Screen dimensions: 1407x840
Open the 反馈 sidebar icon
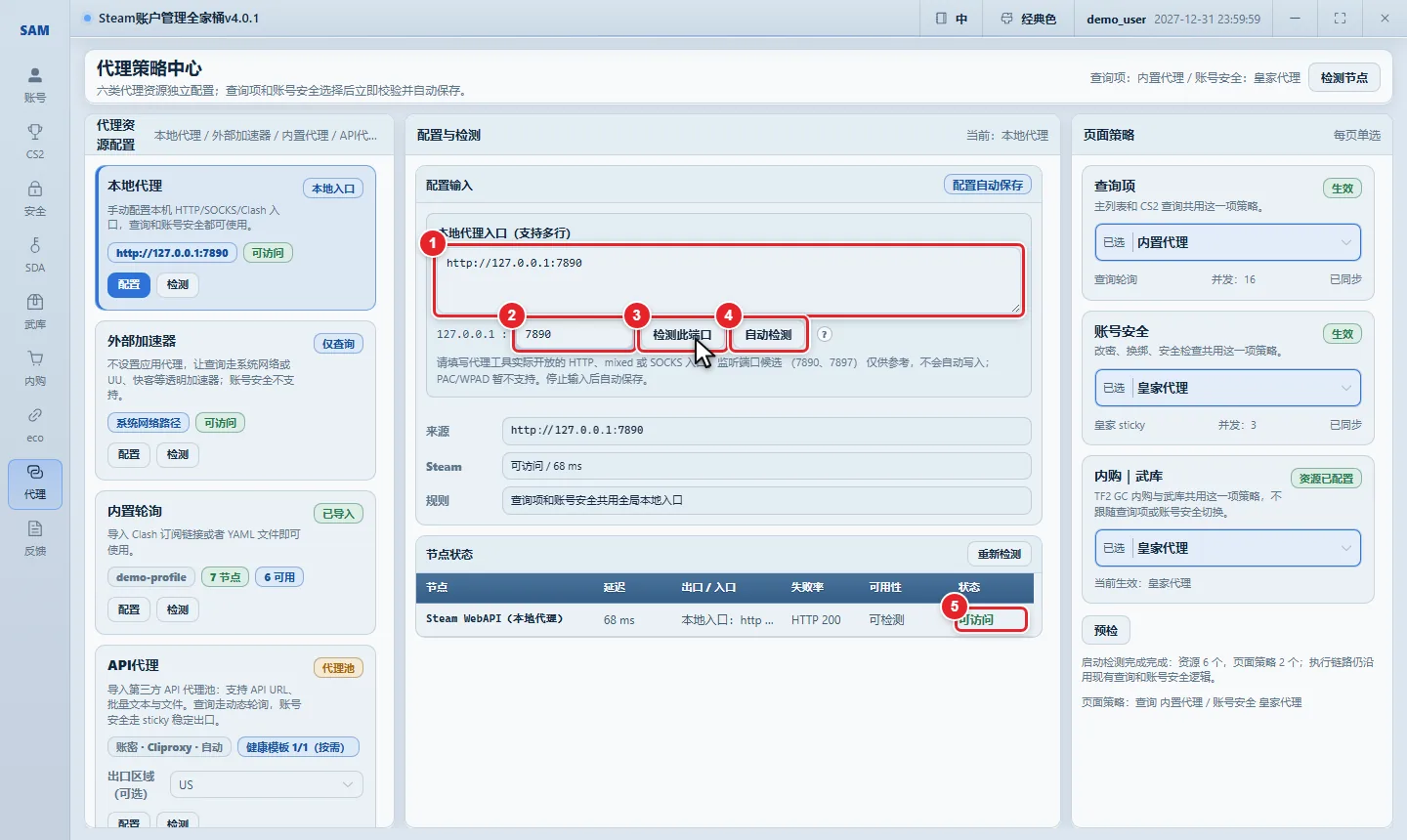(35, 538)
